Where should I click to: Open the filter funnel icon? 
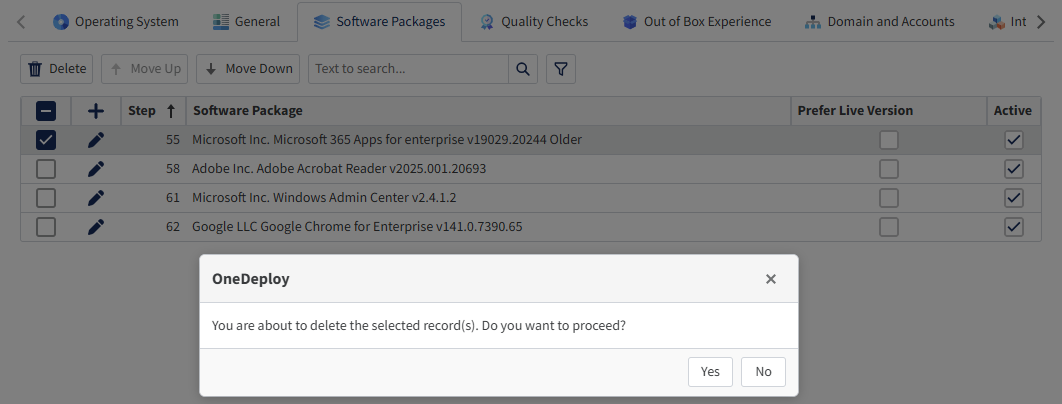[x=561, y=69]
